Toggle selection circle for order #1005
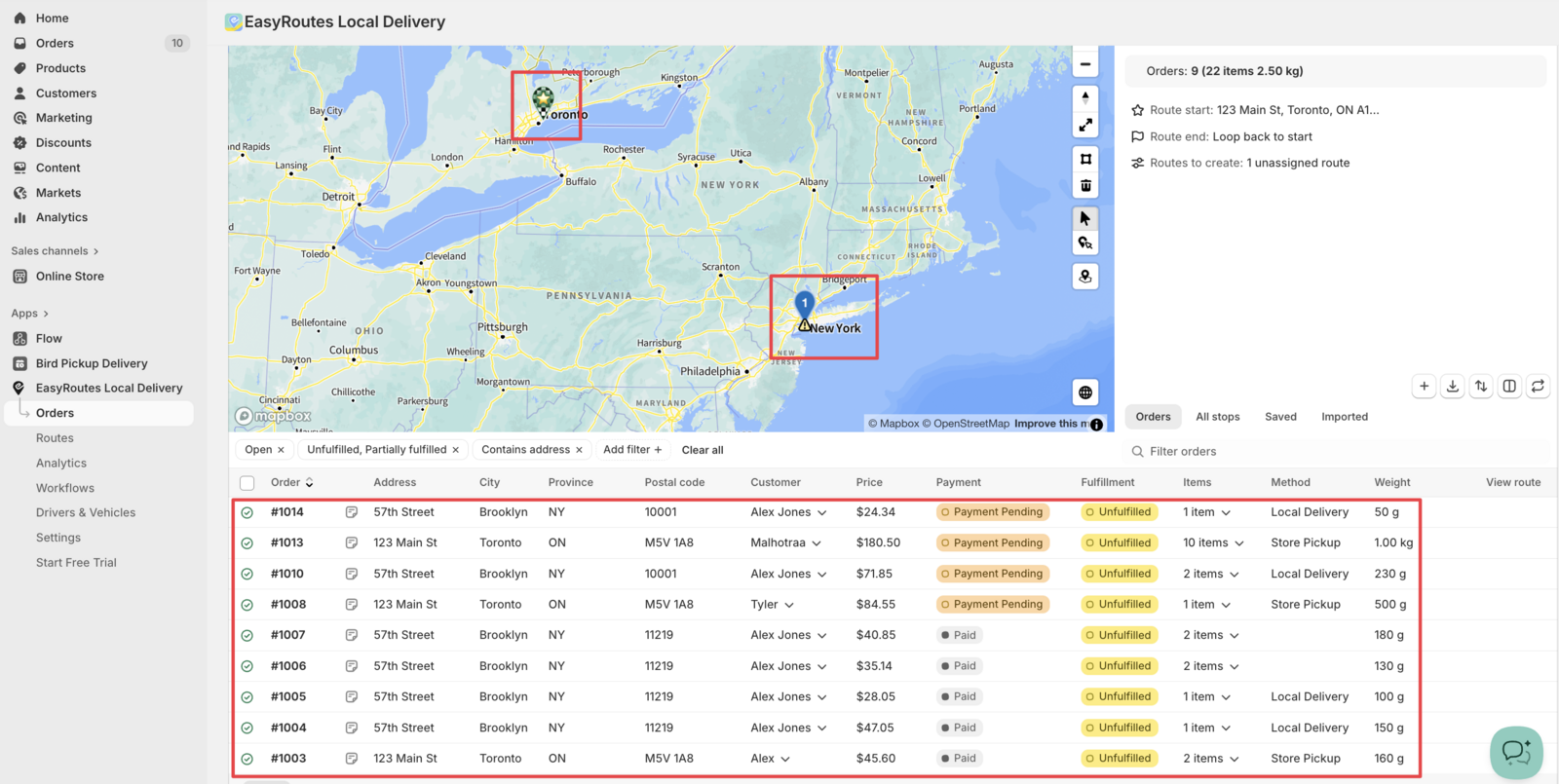The height and width of the screenshot is (784, 1559). click(x=247, y=697)
